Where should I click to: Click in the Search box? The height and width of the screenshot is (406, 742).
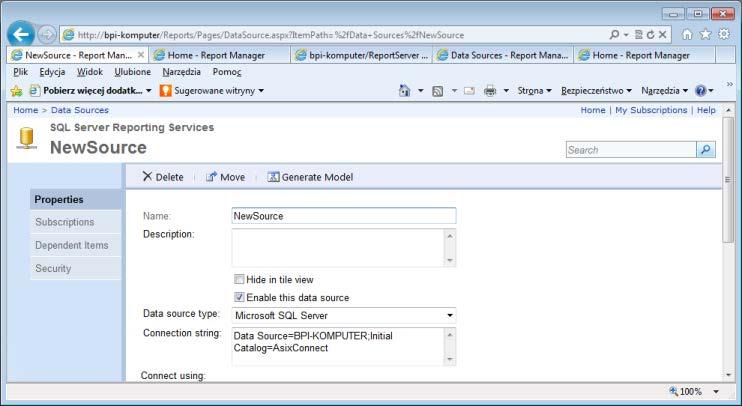pyautogui.click(x=631, y=150)
